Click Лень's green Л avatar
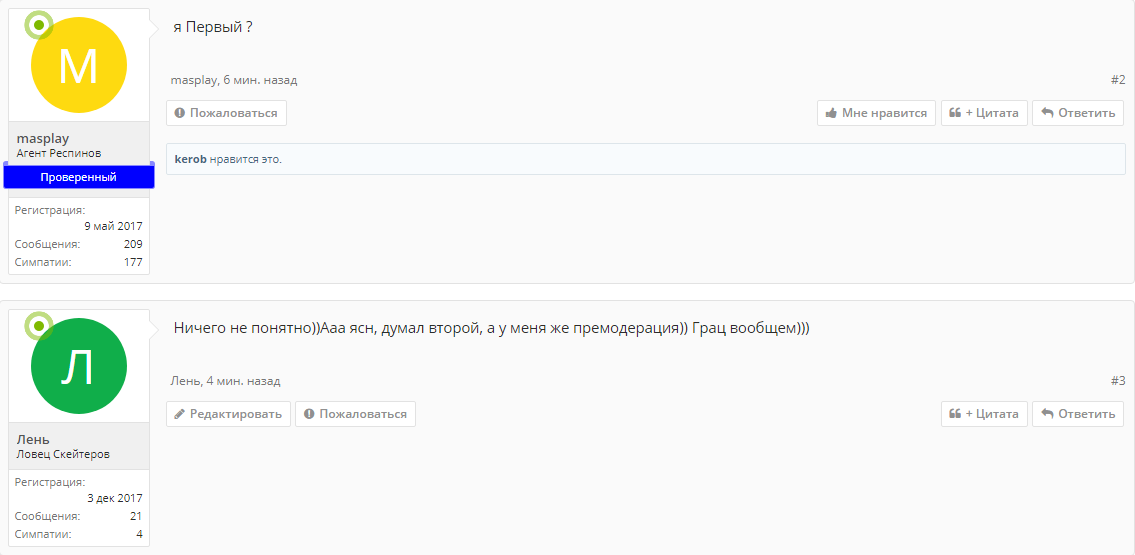Screen dimensions: 1135x555 [79, 366]
